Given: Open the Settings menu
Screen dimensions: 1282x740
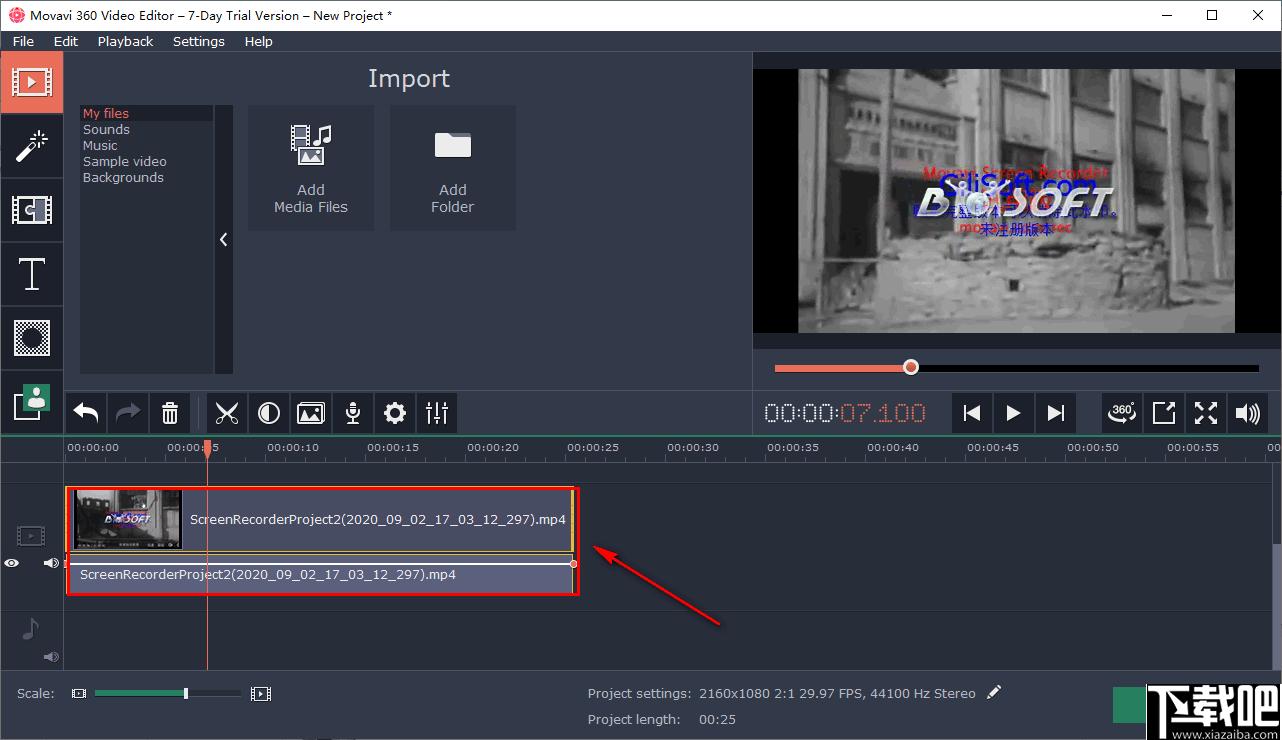Looking at the screenshot, I should click(x=198, y=41).
